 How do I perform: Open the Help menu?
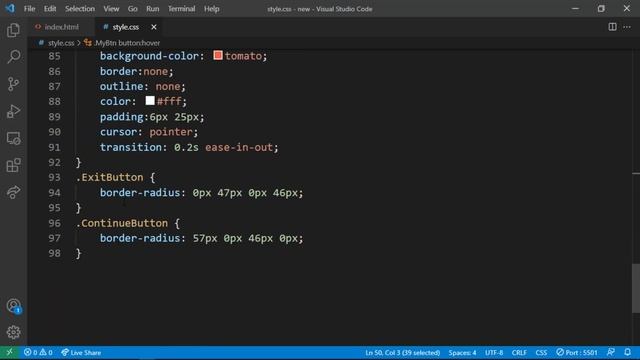click(211, 9)
